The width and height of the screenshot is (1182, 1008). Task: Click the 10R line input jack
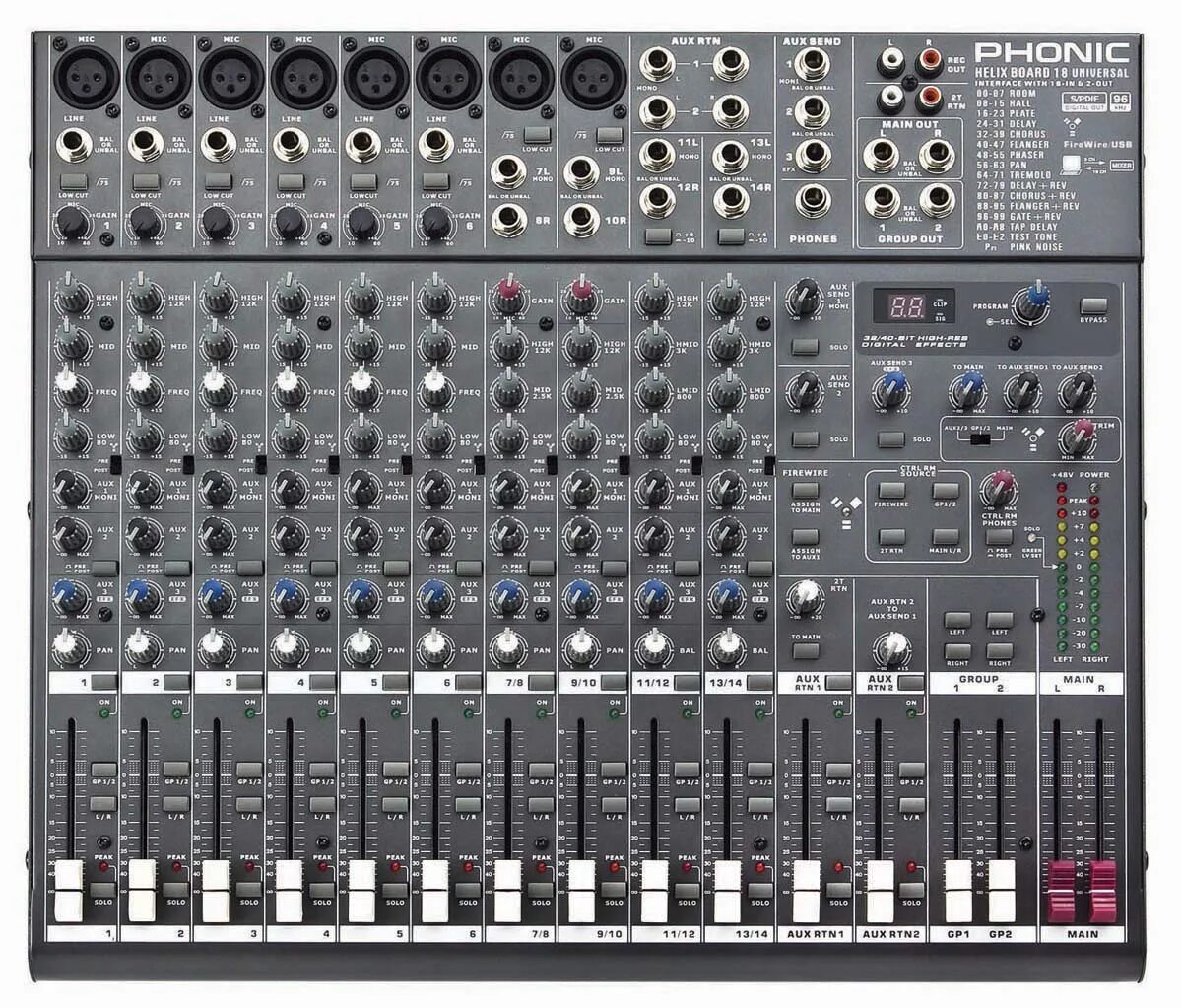582,219
